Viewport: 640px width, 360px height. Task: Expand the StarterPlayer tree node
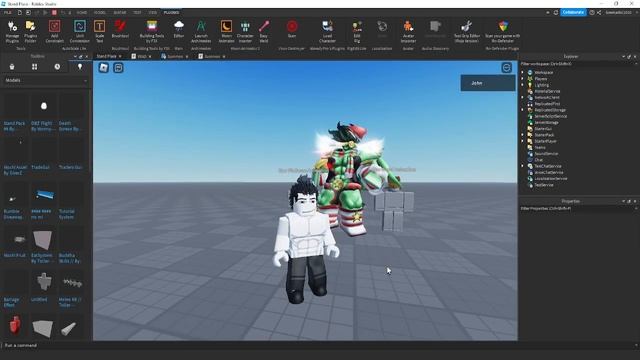click(x=522, y=141)
